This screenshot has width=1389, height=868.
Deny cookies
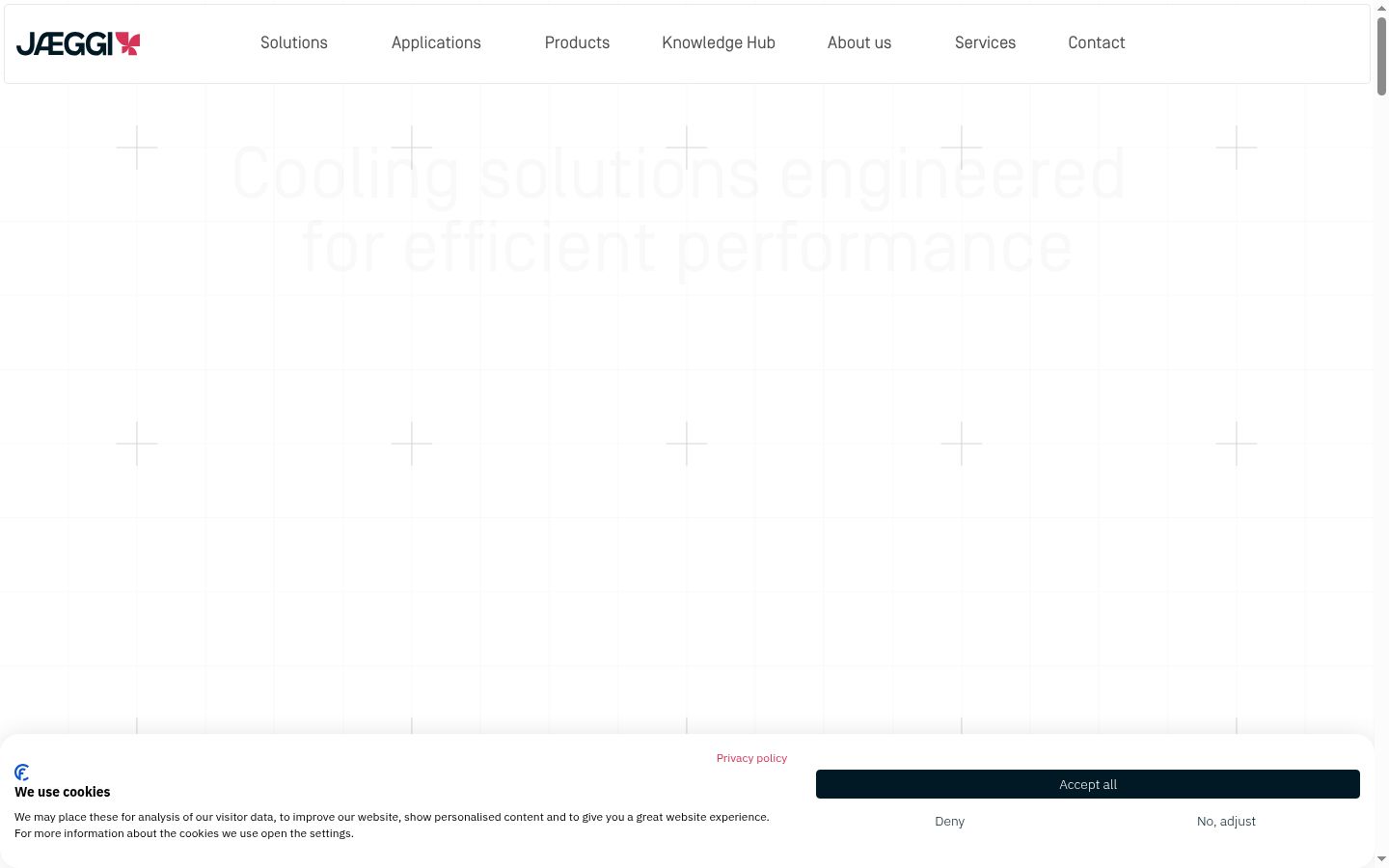pyautogui.click(x=950, y=822)
